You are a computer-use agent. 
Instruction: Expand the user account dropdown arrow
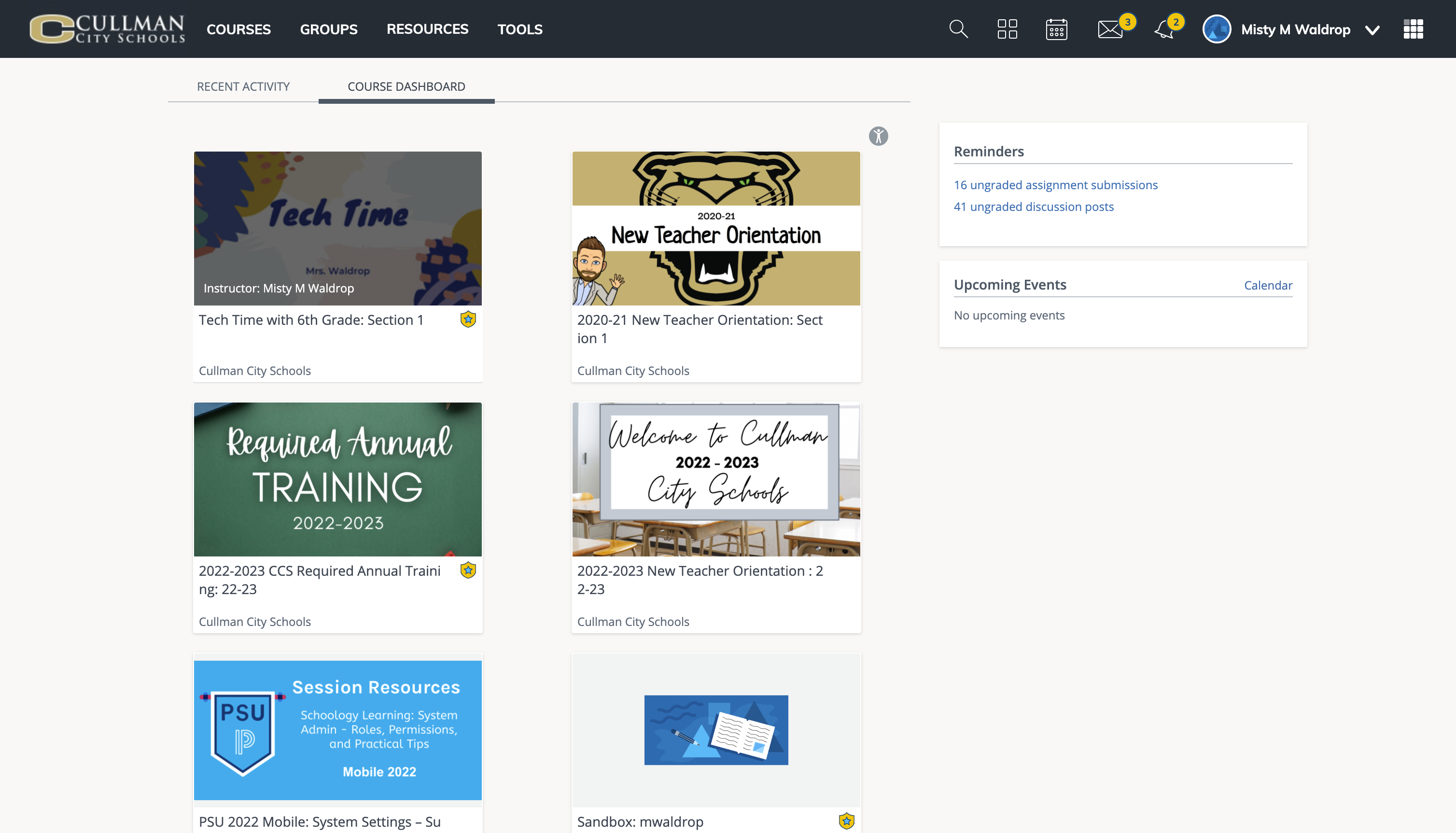tap(1372, 30)
